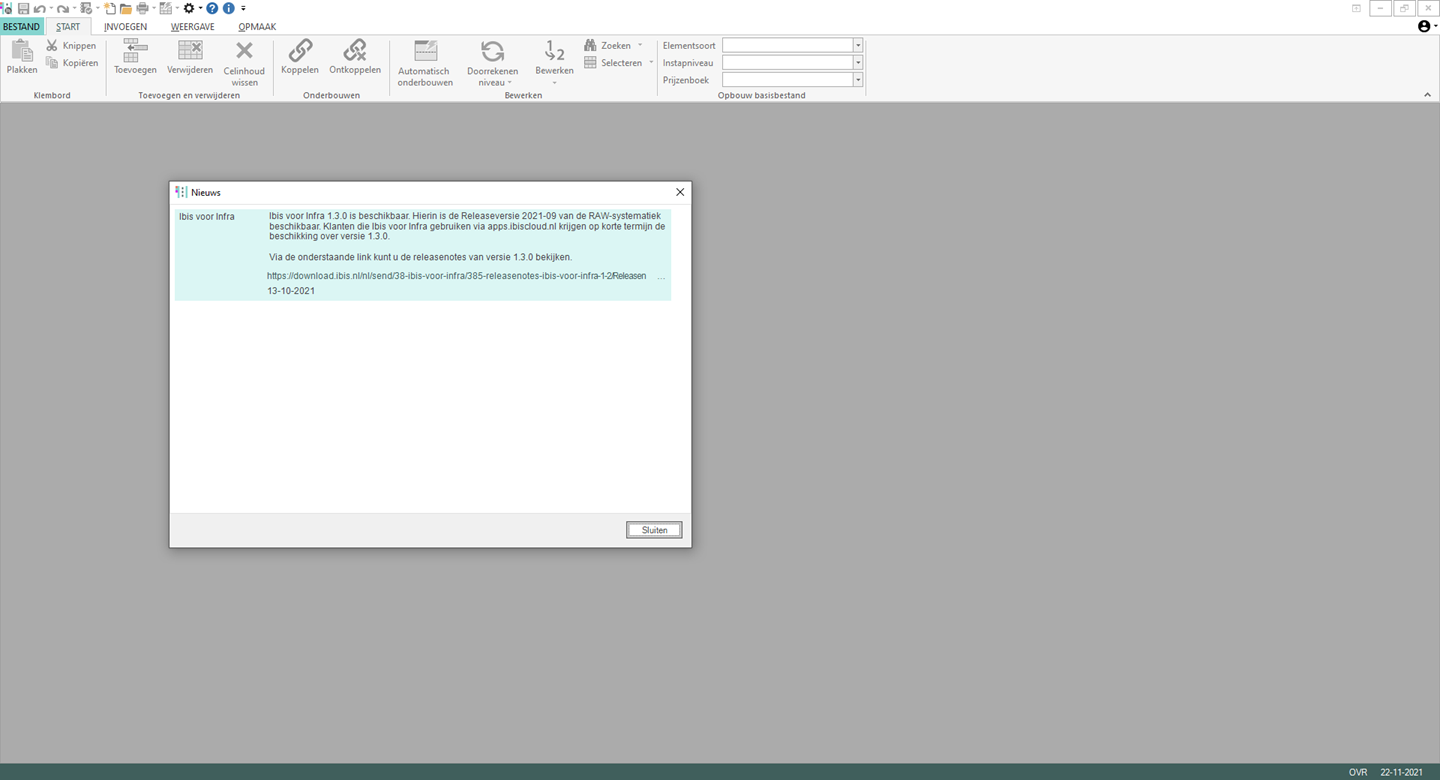Switch to the INVOEGEN tab
Viewport: 1440px width, 780px height.
click(125, 27)
